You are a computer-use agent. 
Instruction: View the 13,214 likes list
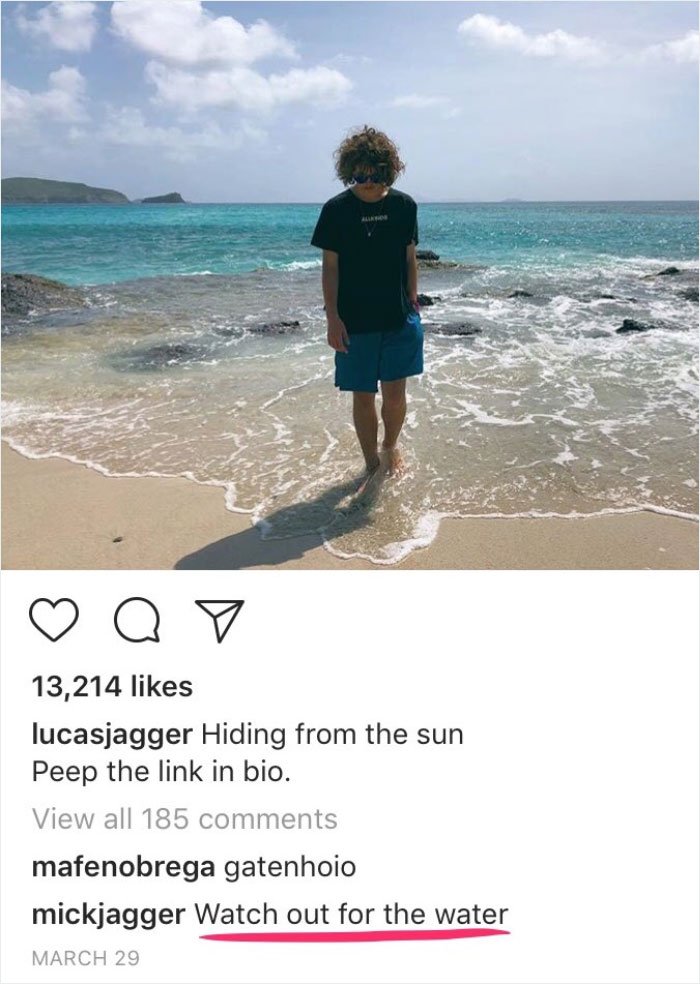click(x=112, y=686)
